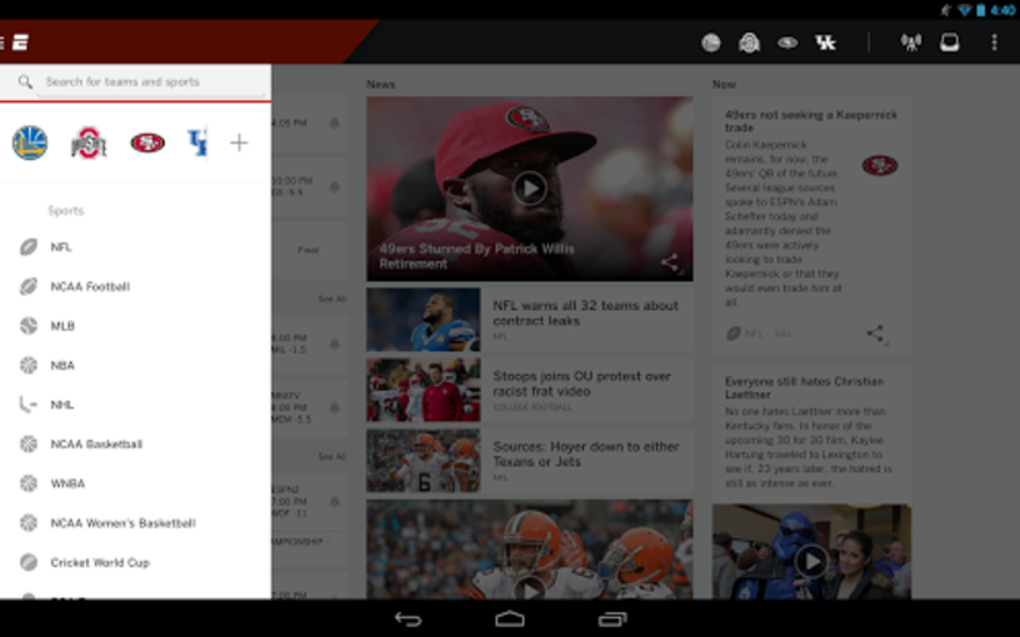Image resolution: width=1020 pixels, height=637 pixels.
Task: Open Kentucky UK shortcut in top toolbar
Action: pos(825,43)
